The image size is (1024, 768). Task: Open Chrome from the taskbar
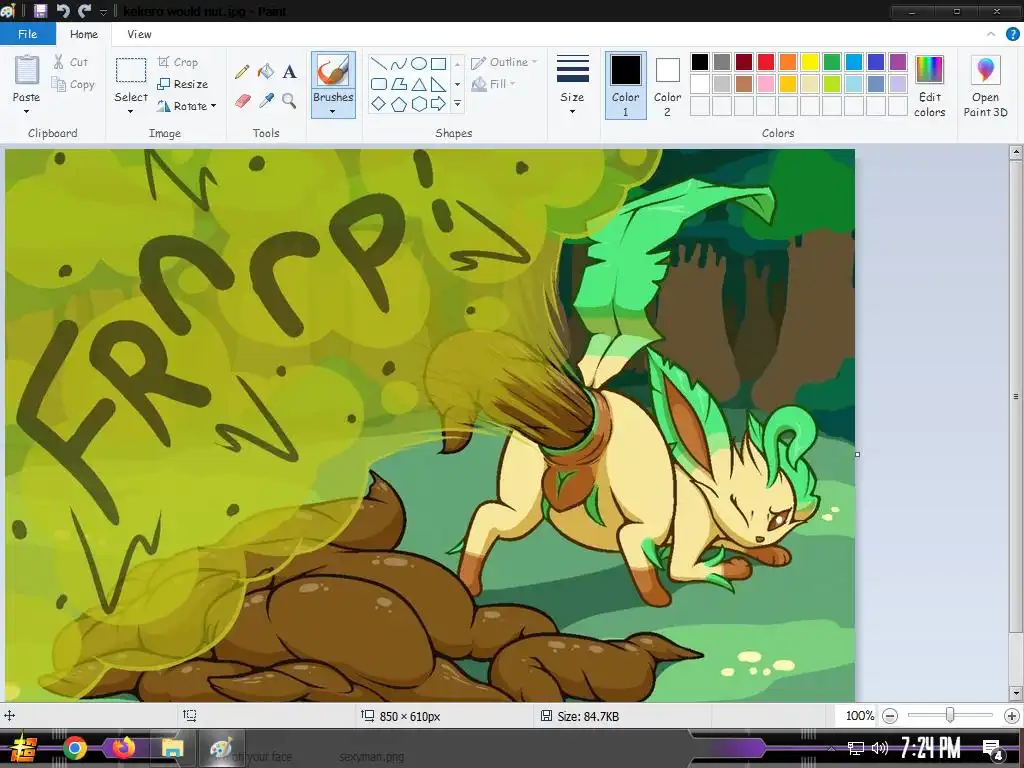coord(75,748)
